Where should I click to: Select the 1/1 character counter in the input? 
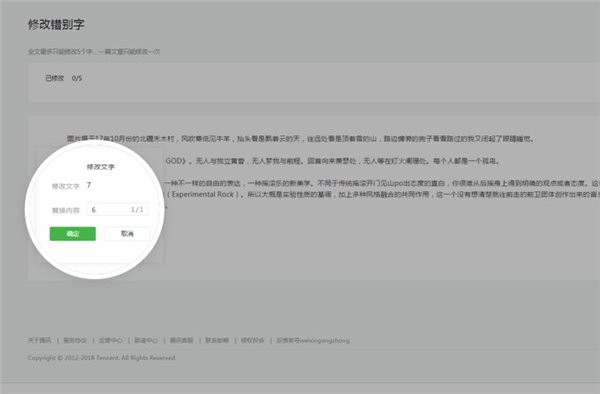point(137,210)
